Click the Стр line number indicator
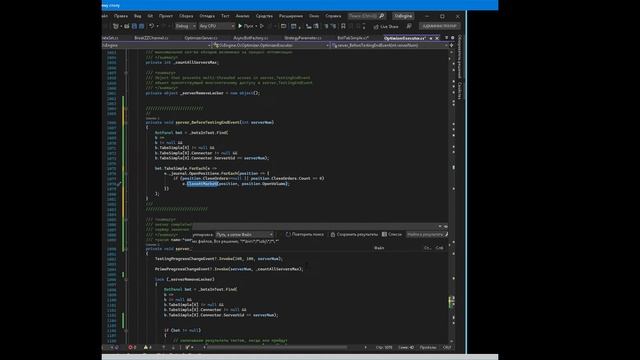640x360 pixels. pyautogui.click(x=384, y=347)
